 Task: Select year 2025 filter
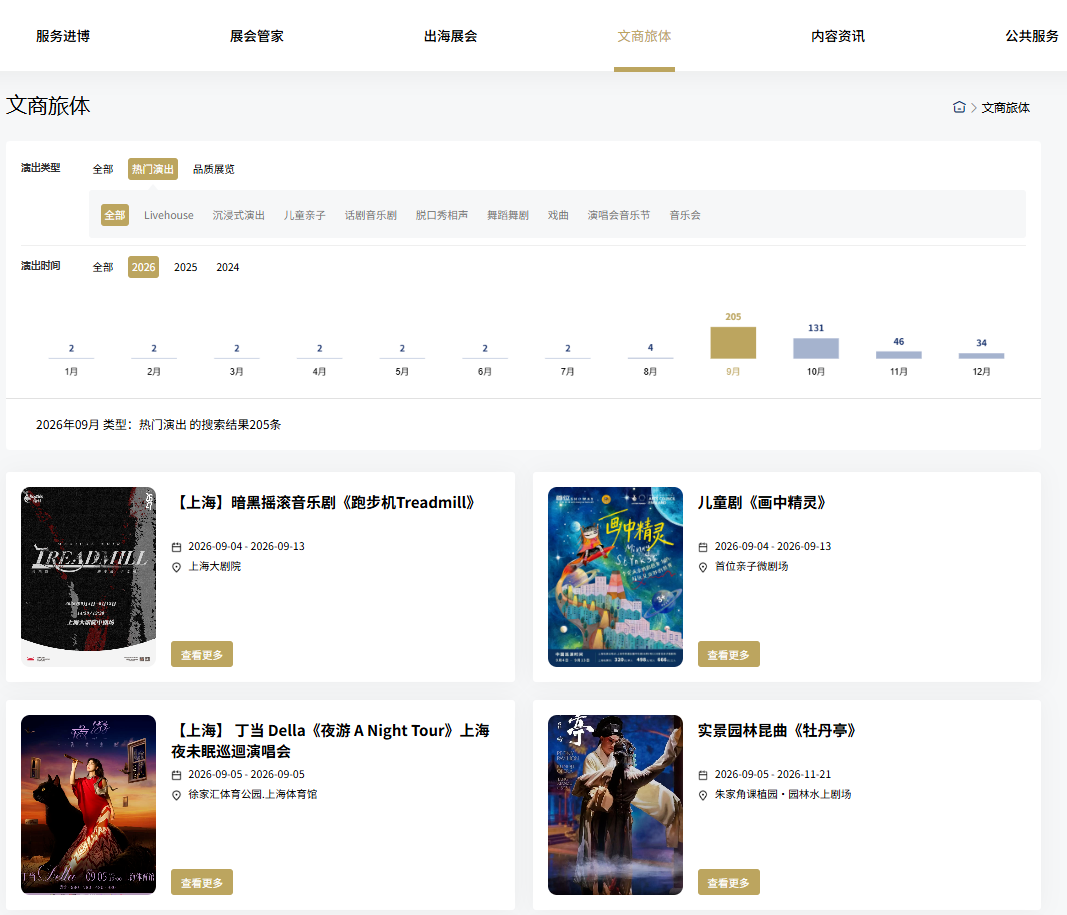[x=186, y=267]
